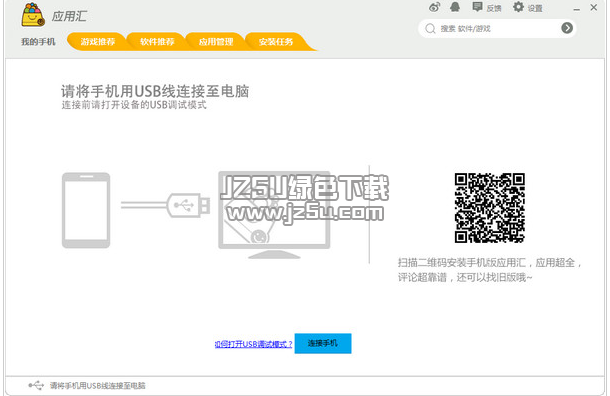Open the 软件推荐 tab
The image size is (610, 396).
pyautogui.click(x=157, y=42)
